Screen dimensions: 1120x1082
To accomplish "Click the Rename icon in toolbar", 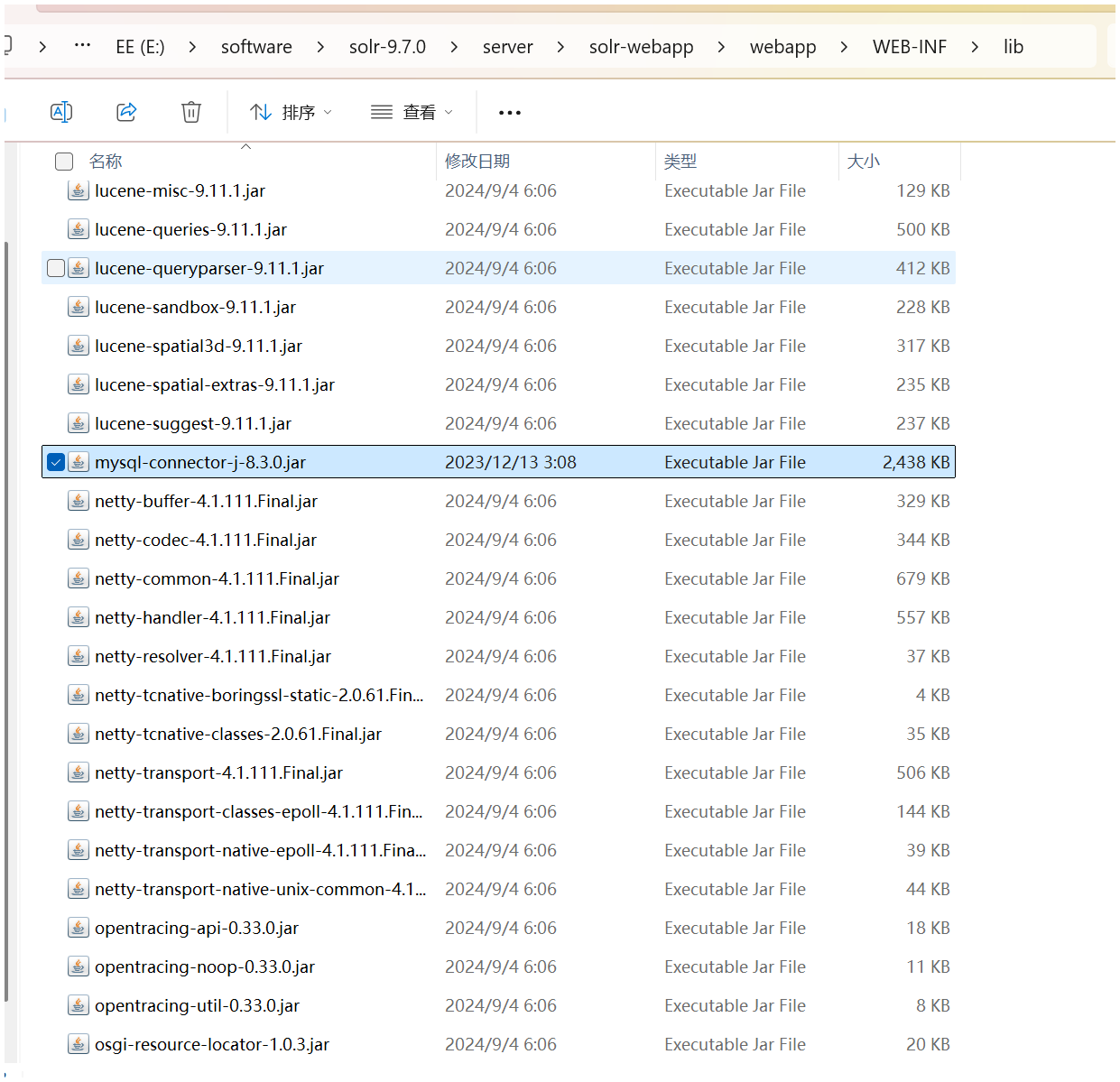I will click(x=61, y=112).
